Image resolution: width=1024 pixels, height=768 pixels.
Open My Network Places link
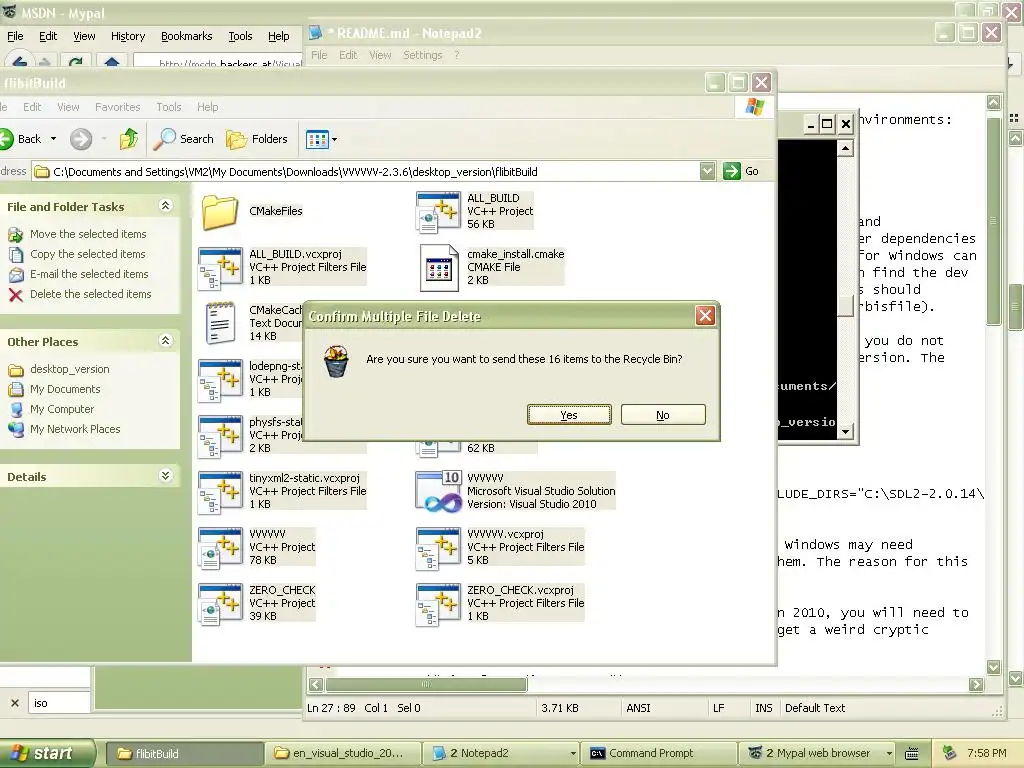click(x=75, y=429)
